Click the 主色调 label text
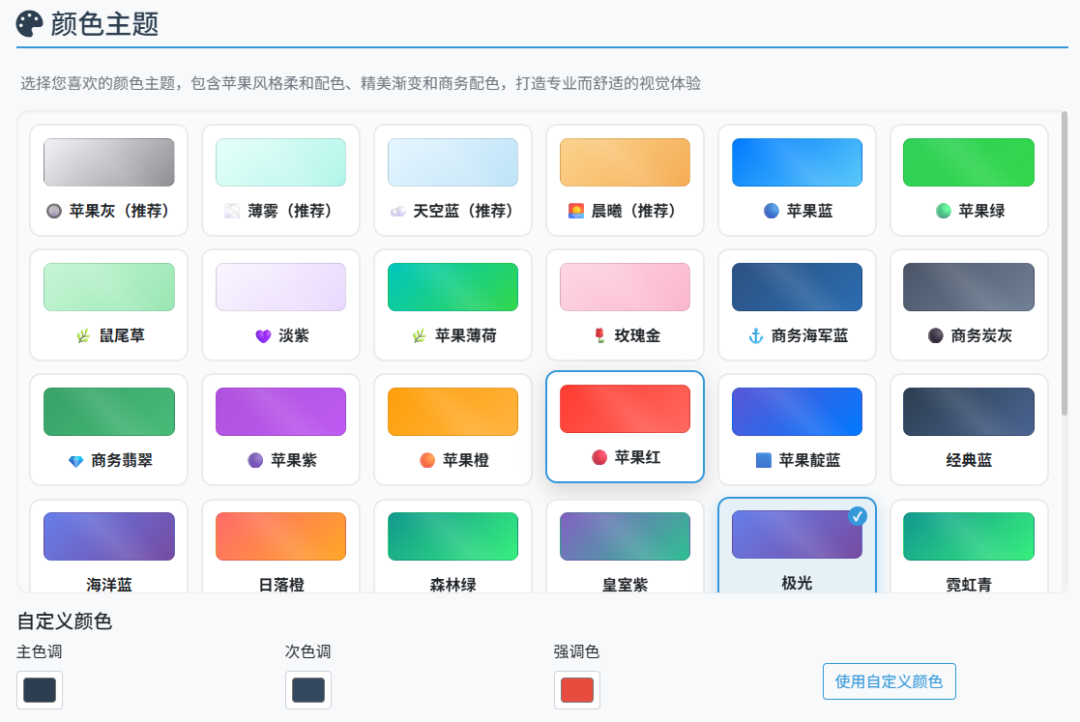 (x=40, y=651)
